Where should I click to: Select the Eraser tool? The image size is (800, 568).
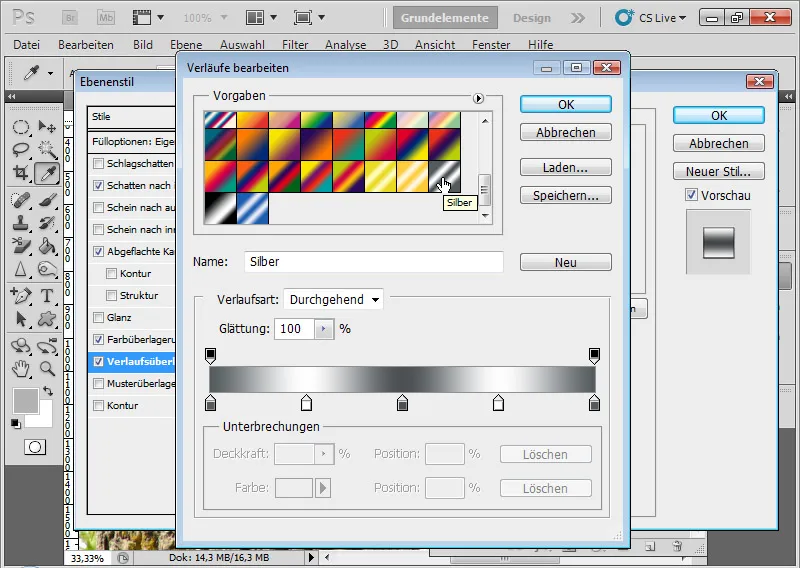(x=21, y=246)
